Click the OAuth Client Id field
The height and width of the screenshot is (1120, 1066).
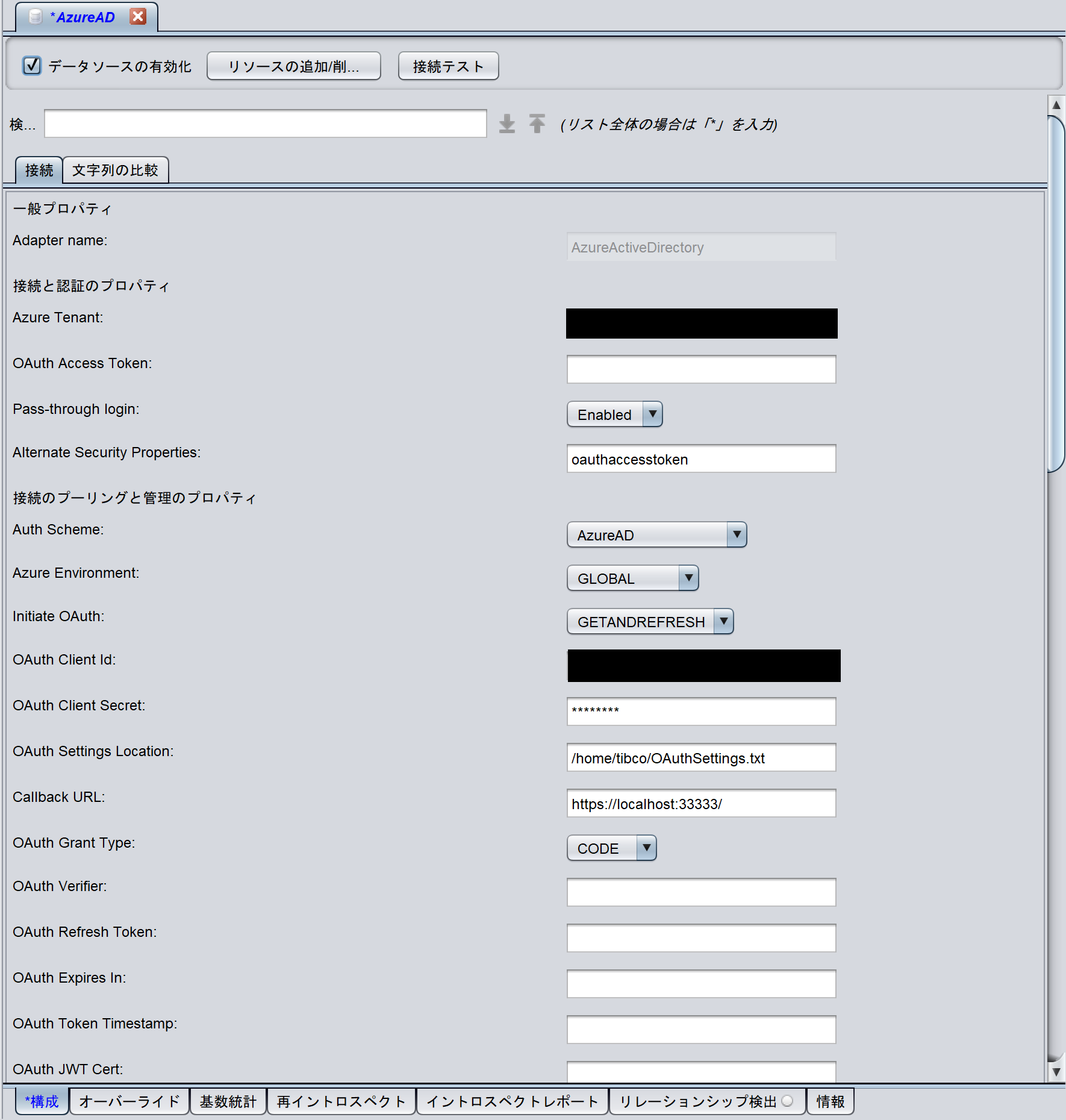(703, 666)
